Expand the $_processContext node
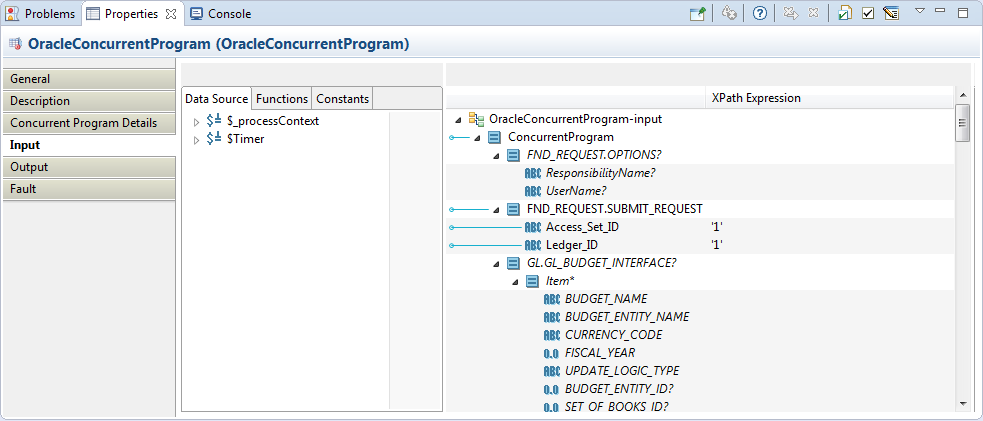The width and height of the screenshot is (983, 421). tap(197, 122)
